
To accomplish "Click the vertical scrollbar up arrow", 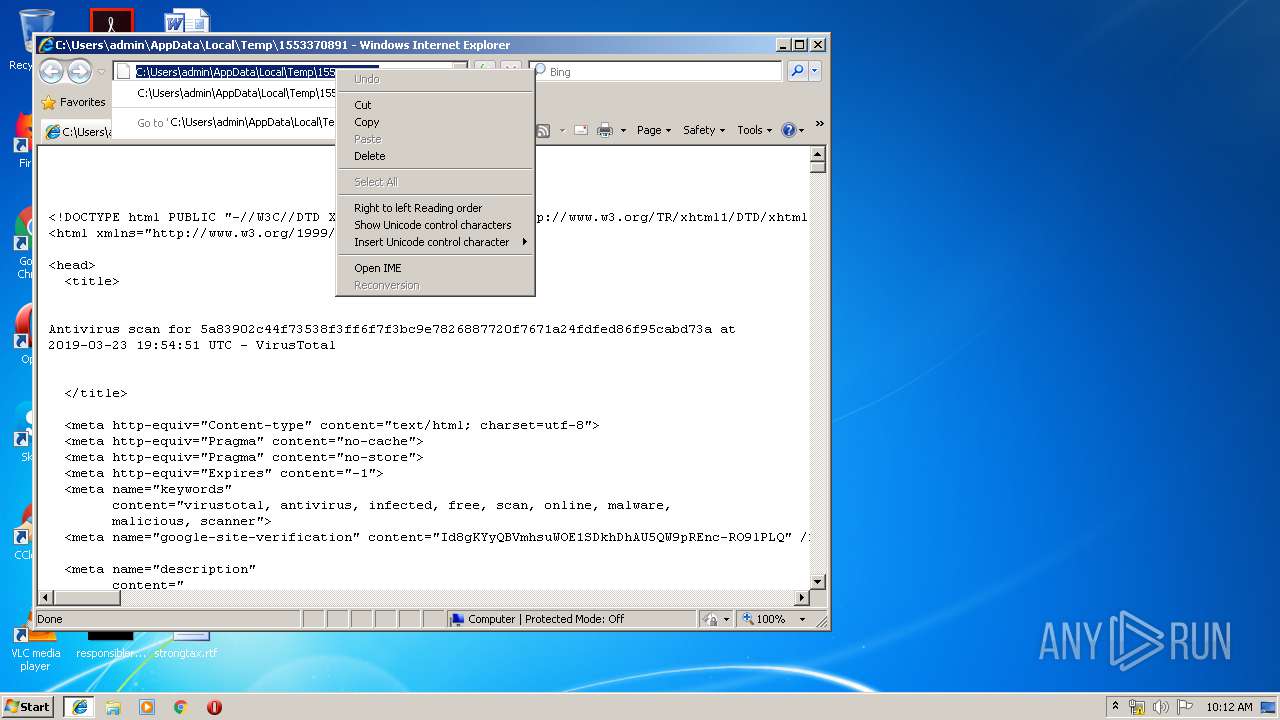I will (817, 154).
